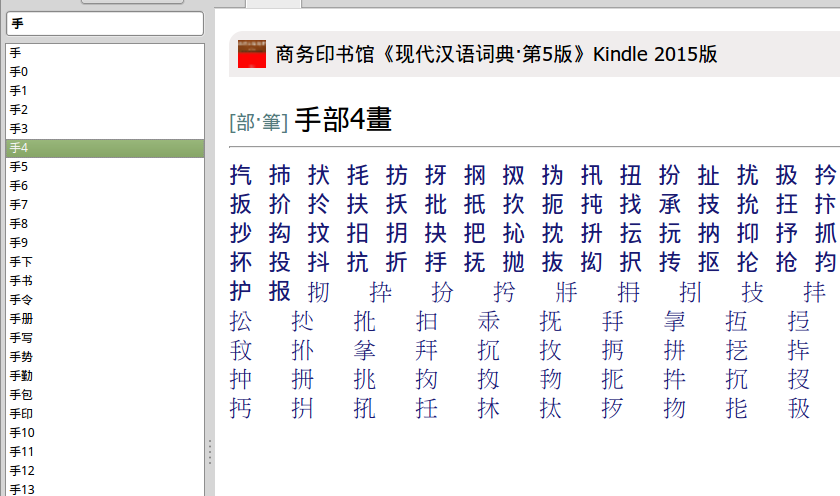Image resolution: width=840 pixels, height=496 pixels.
Task: Select 手书 in the word list
Action: (x=105, y=281)
